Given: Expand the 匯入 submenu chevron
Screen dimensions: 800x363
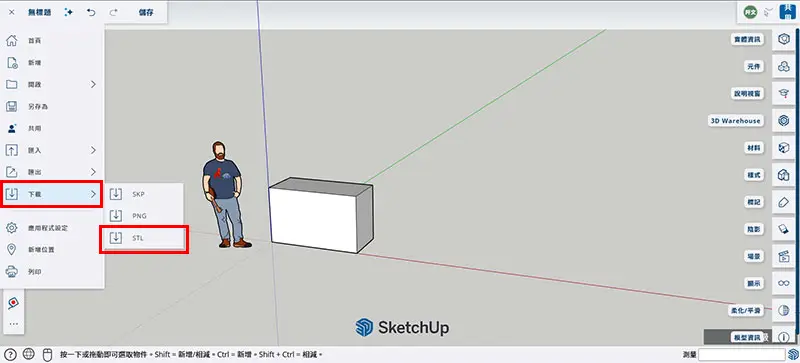Looking at the screenshot, I should tap(93, 150).
